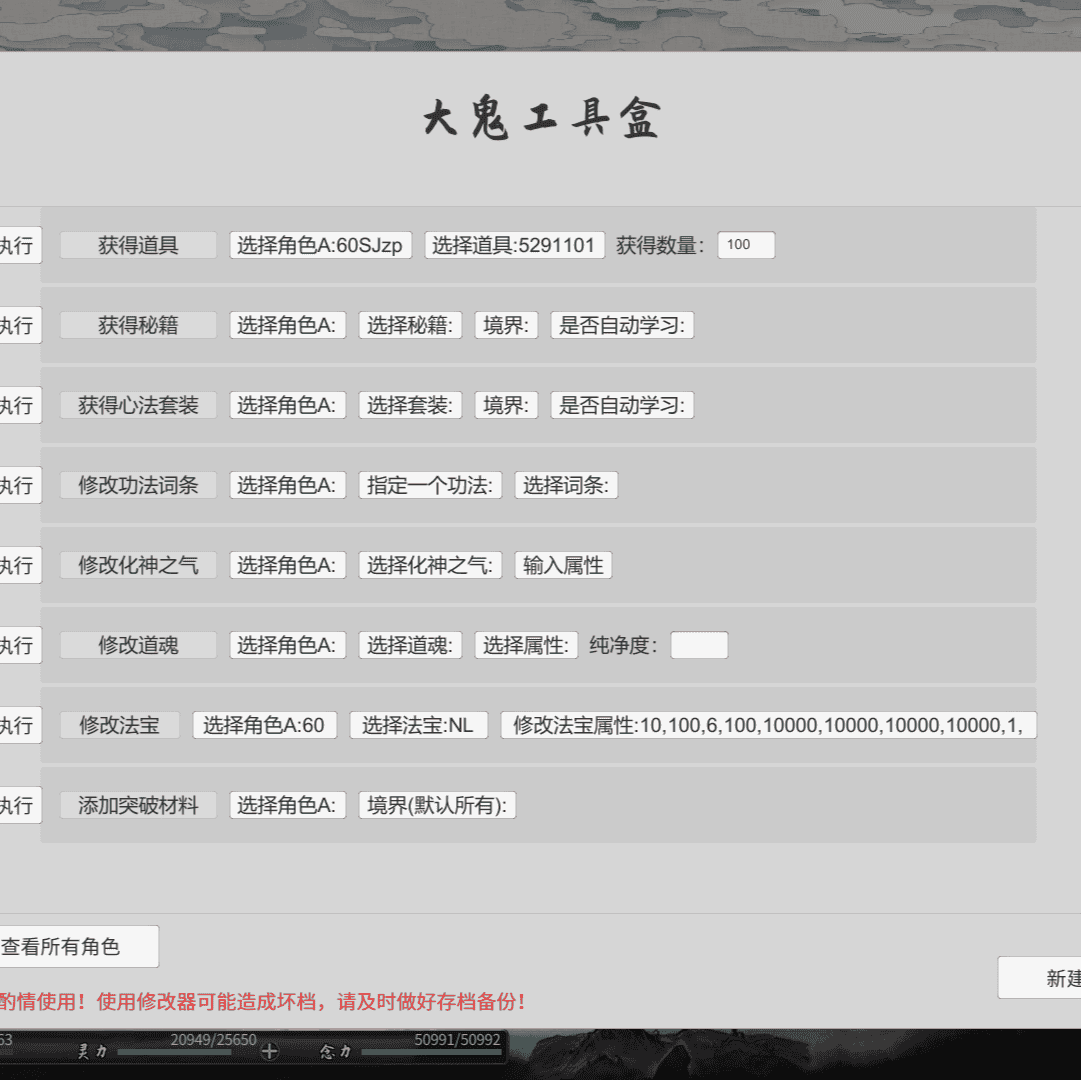
Task: Open the 选择套装 selector
Action: tap(410, 405)
